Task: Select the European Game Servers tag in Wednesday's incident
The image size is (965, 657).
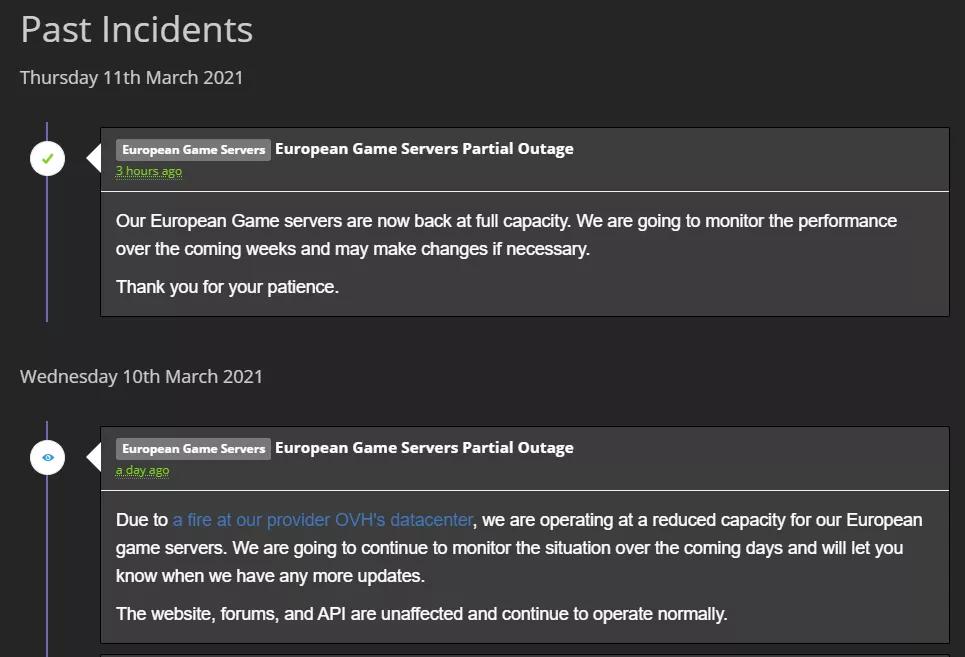Action: pyautogui.click(x=193, y=449)
